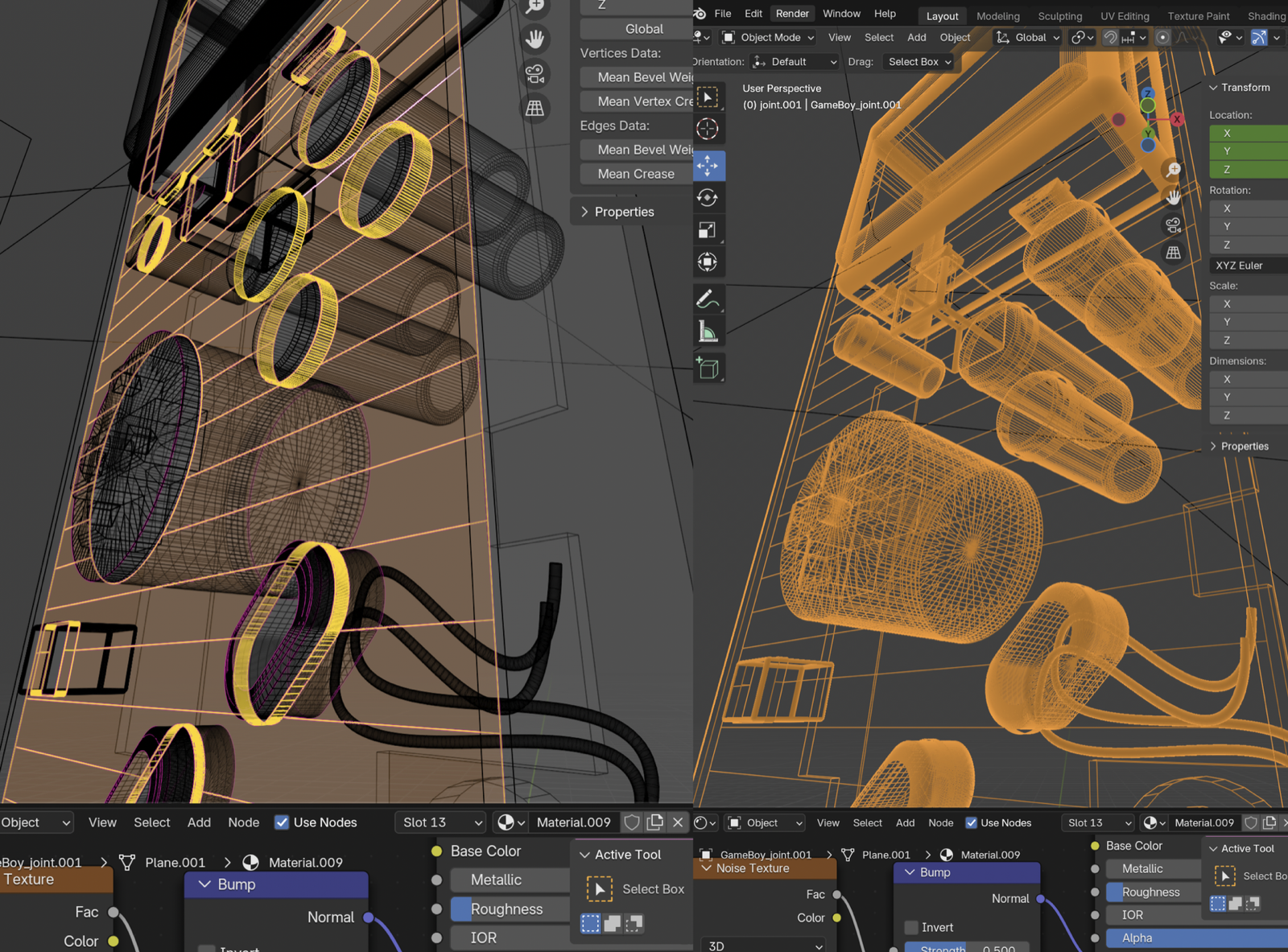1288x952 pixels.
Task: Click Plane.001 breadcrumb in left node editor
Action: pyautogui.click(x=175, y=863)
